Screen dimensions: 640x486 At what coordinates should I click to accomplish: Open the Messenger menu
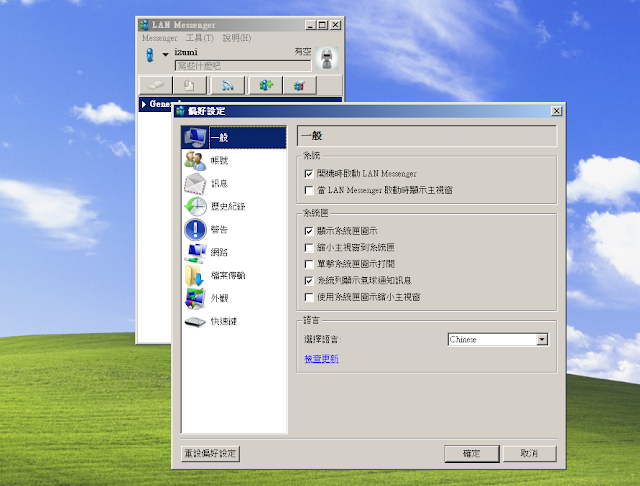160,38
